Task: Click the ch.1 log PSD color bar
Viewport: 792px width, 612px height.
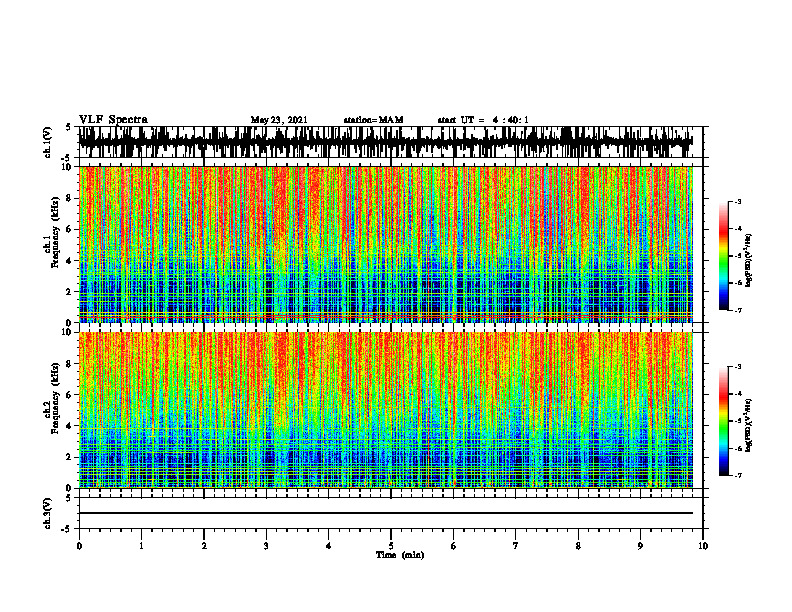Action: 724,256
